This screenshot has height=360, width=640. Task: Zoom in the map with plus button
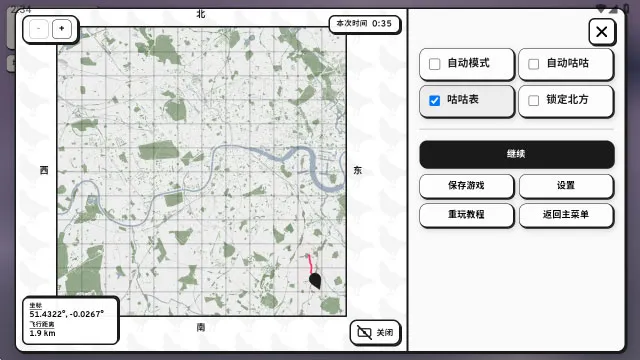(x=62, y=29)
